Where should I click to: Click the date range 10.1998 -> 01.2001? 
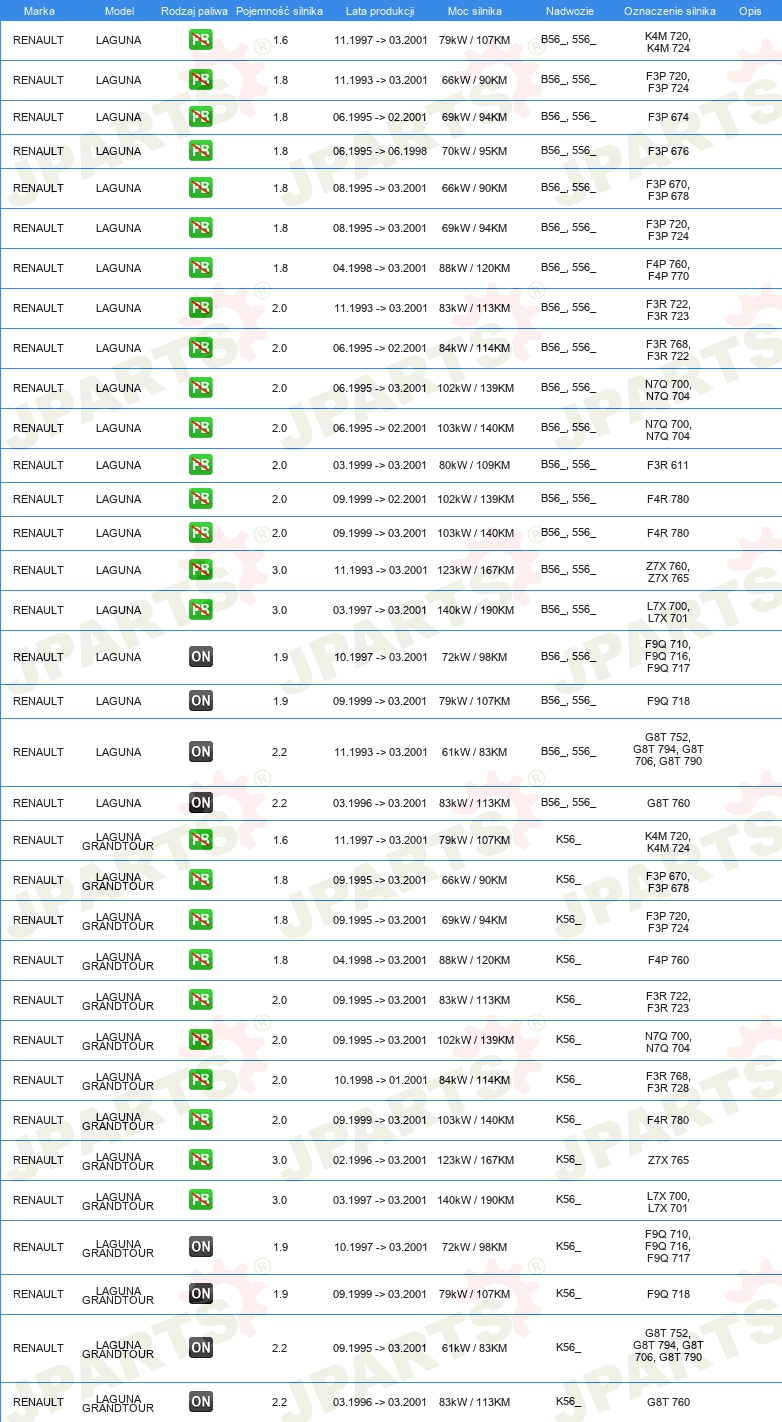(x=380, y=1080)
